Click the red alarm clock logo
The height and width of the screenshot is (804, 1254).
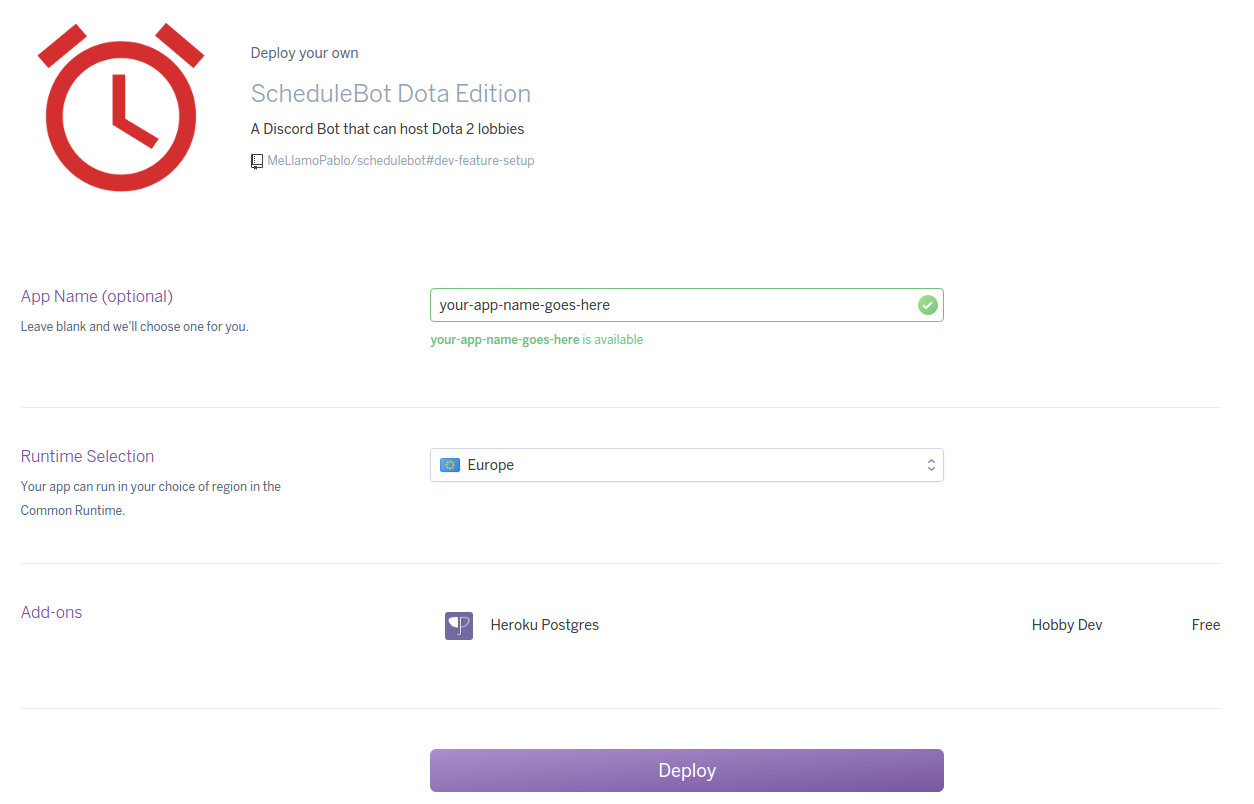point(121,106)
